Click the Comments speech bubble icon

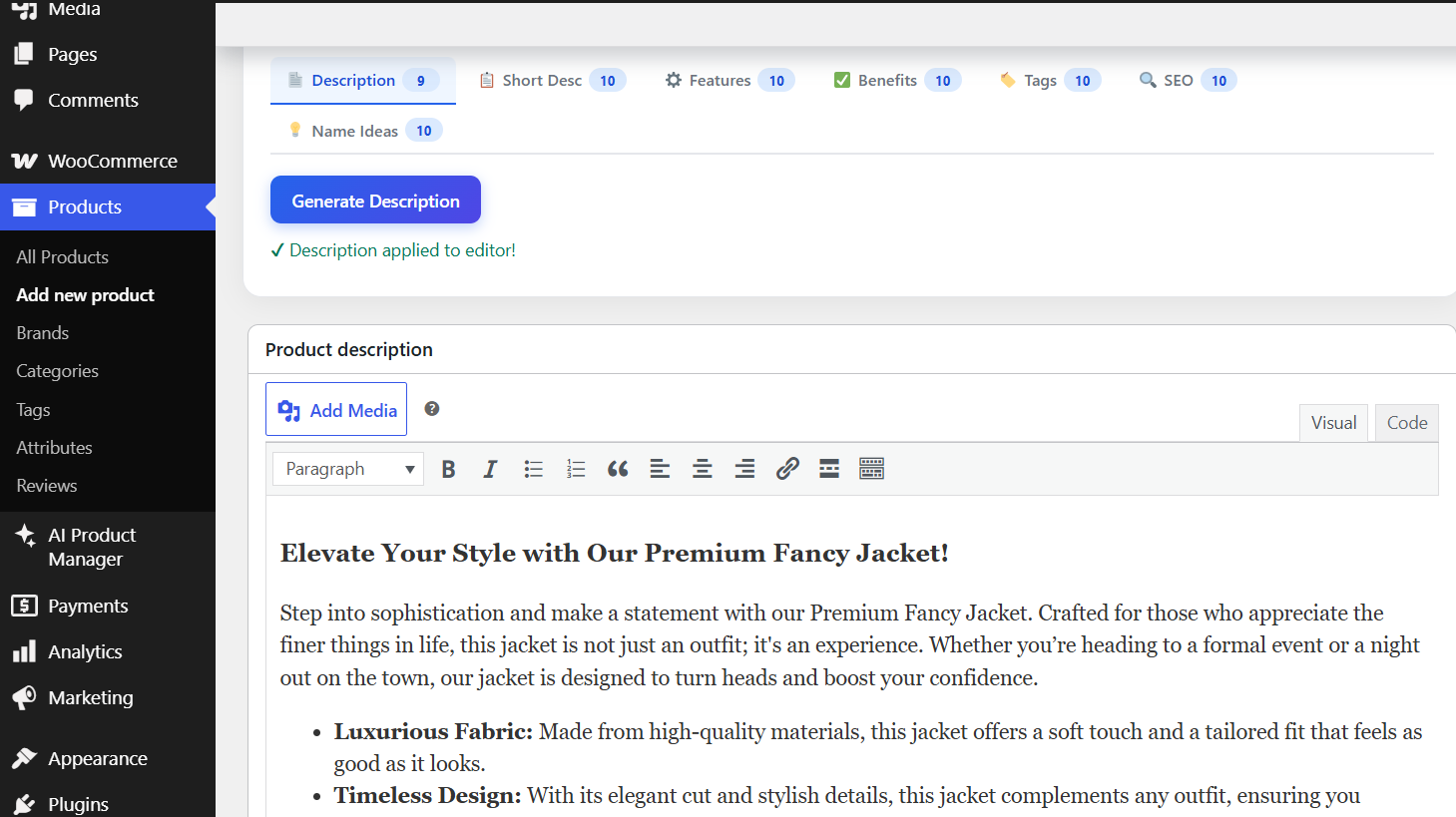coord(24,100)
